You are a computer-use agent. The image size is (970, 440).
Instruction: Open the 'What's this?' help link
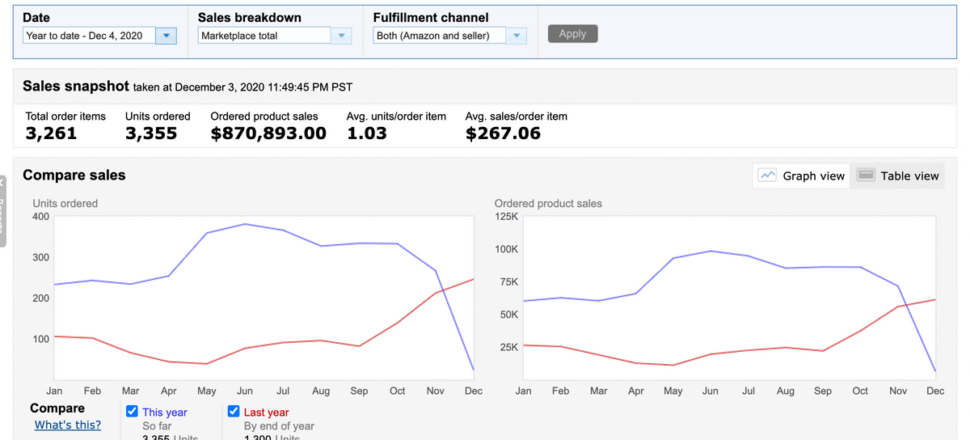coord(67,425)
